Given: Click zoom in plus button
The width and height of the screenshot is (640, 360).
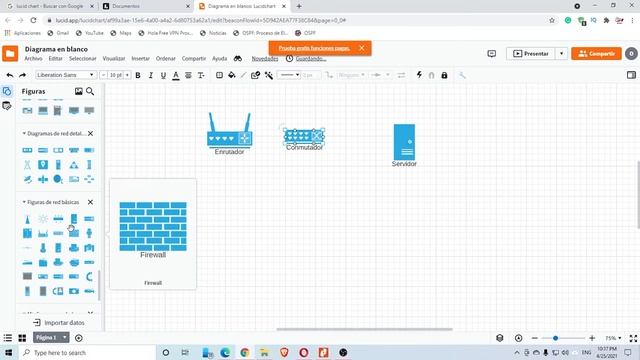Looking at the screenshot, I should (592, 338).
